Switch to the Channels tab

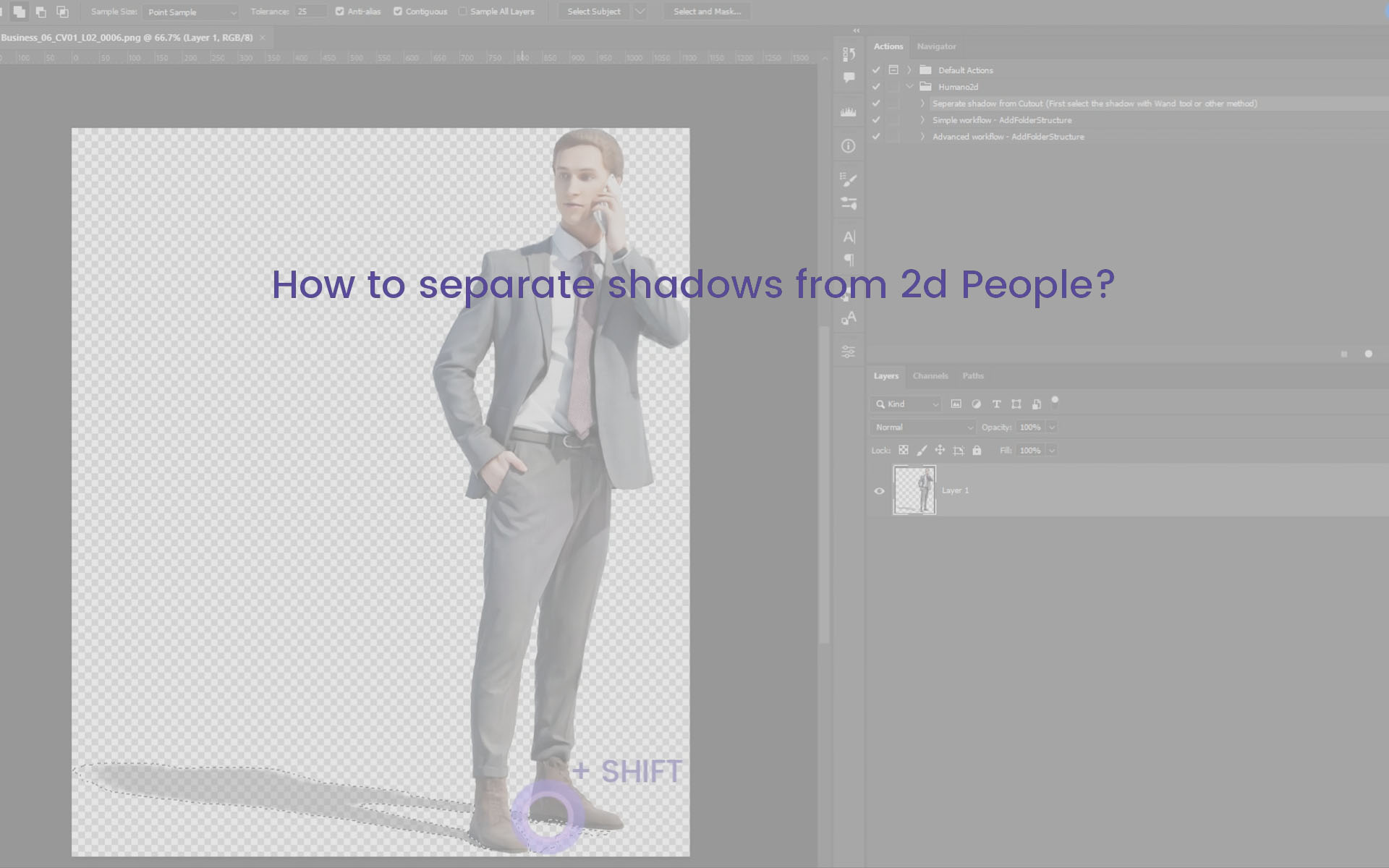930,376
